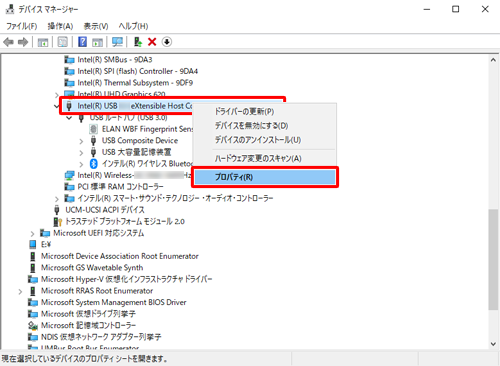This screenshot has height=366, width=500.
Task: Click the Microsoft GS Wavetable Synth icon
Action: click(x=33, y=268)
